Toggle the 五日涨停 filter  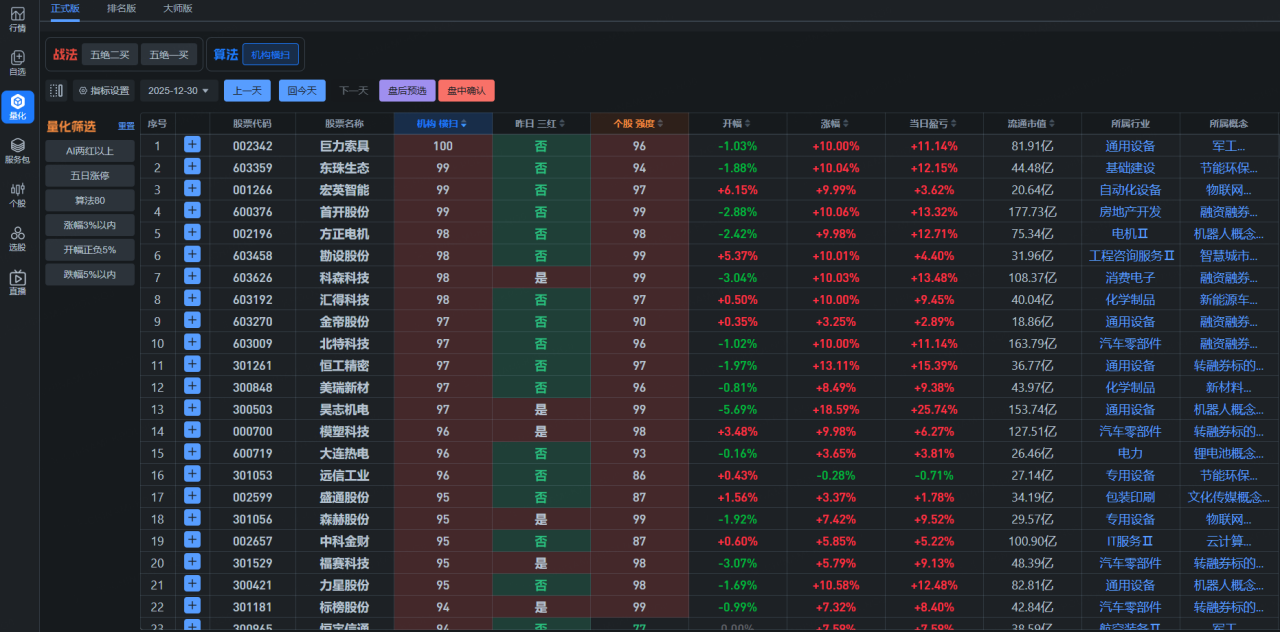click(x=89, y=175)
